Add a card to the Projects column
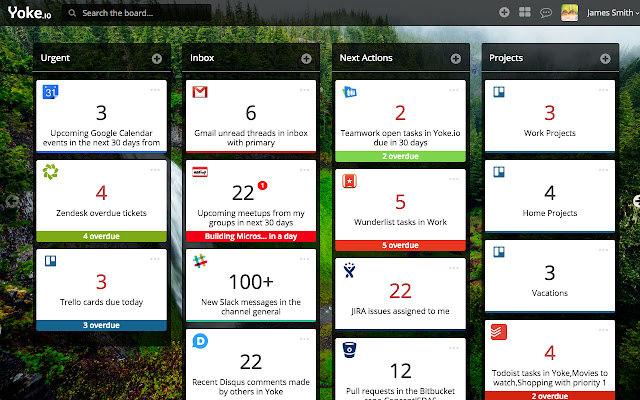Viewport: 640px width, 400px height. click(x=605, y=59)
